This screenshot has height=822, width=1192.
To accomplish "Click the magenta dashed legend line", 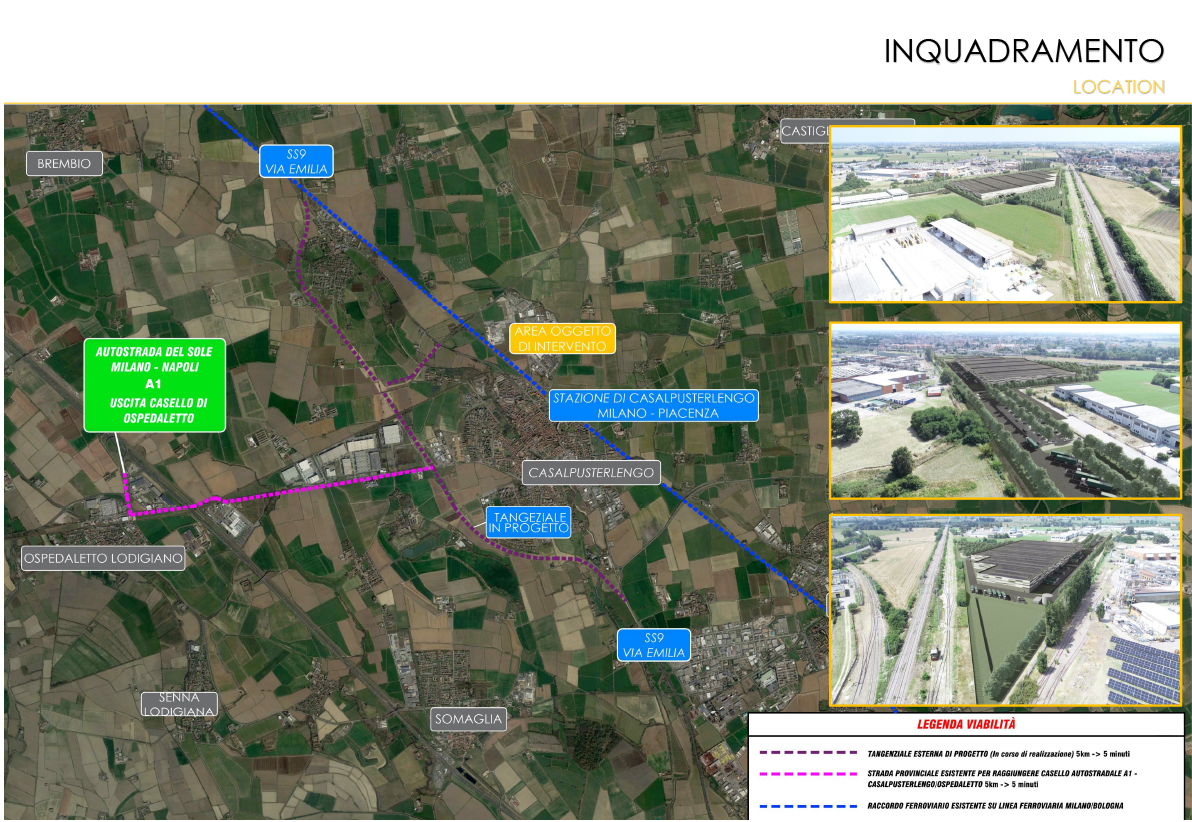I will tap(808, 774).
